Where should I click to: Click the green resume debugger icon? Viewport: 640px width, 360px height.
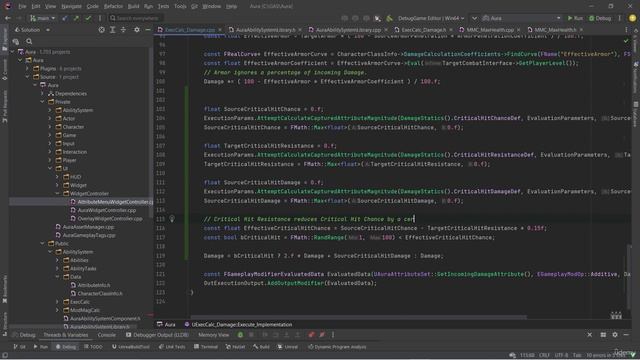pos(240,335)
